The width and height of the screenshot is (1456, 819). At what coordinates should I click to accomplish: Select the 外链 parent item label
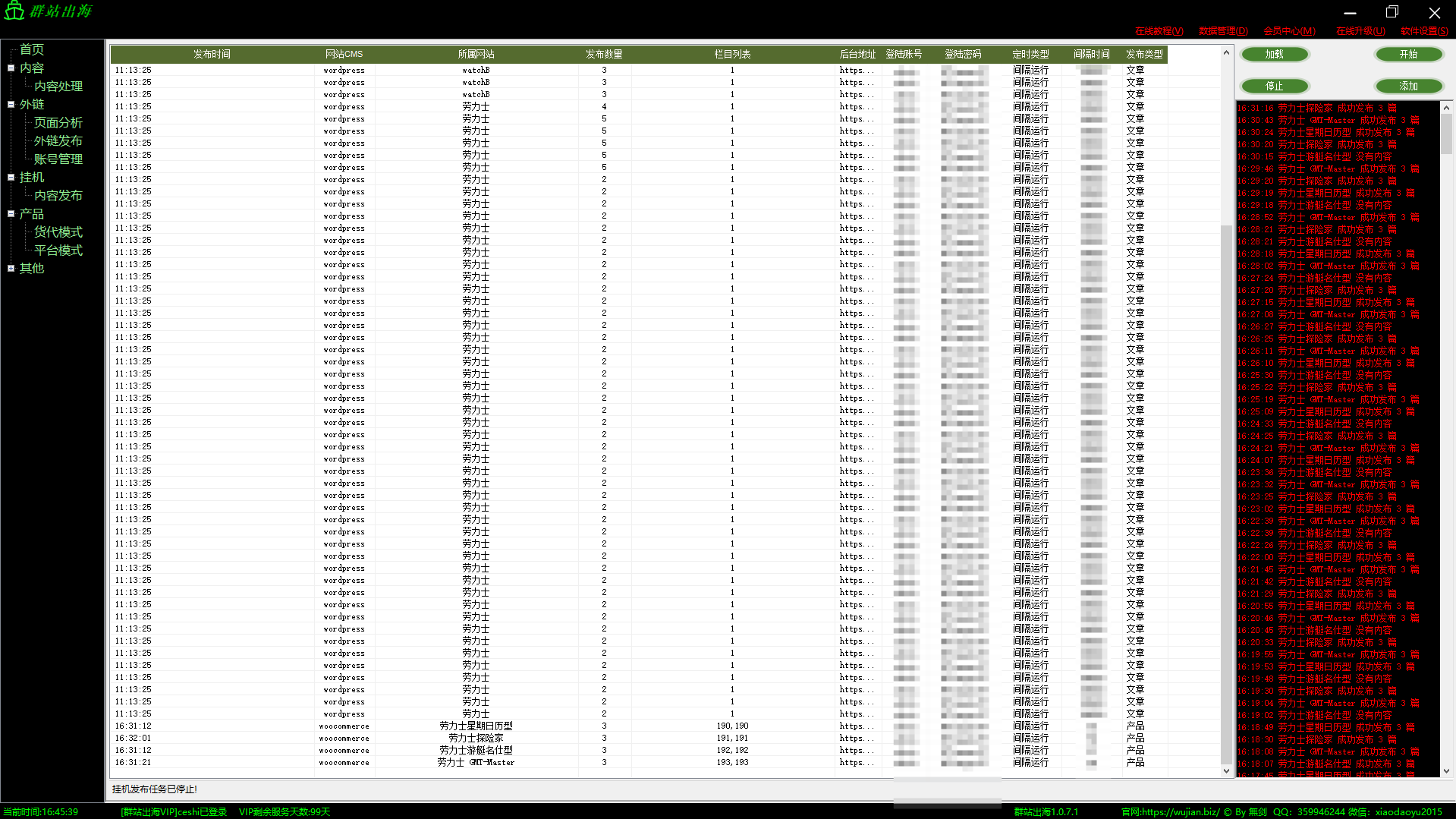tap(32, 104)
